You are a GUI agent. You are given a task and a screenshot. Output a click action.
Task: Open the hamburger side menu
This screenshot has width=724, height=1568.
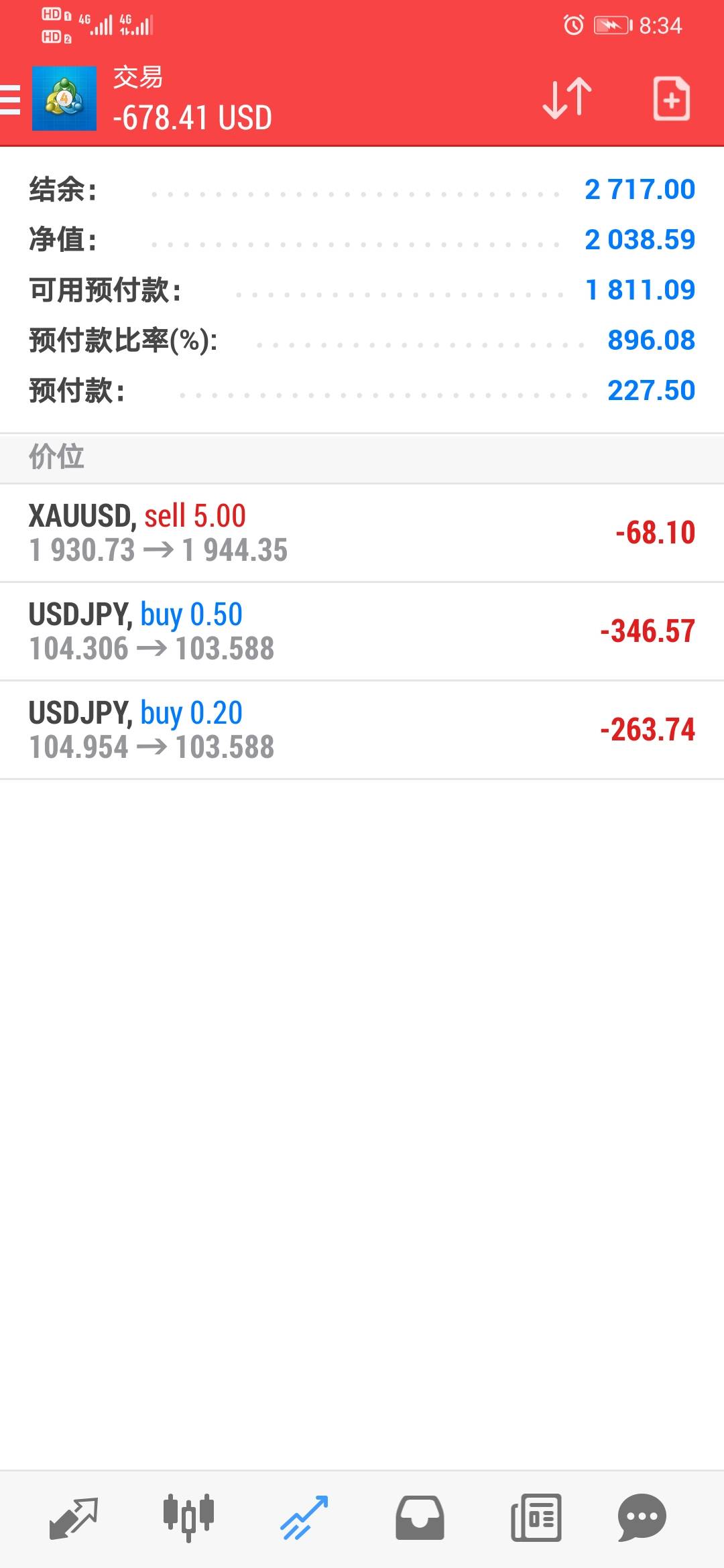point(11,100)
